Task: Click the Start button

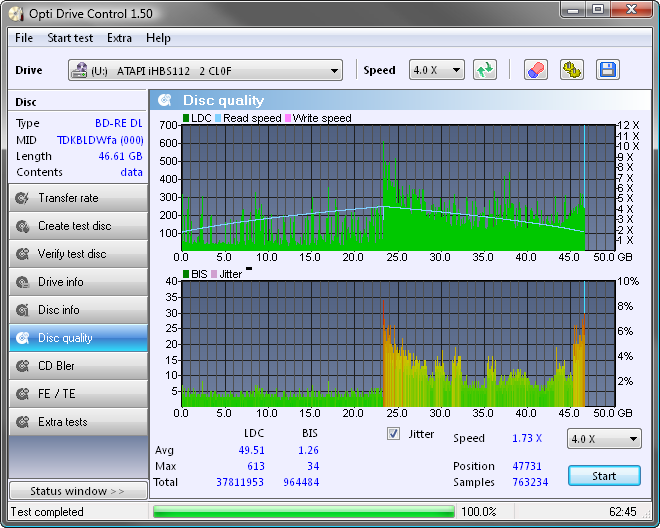Action: [x=604, y=476]
